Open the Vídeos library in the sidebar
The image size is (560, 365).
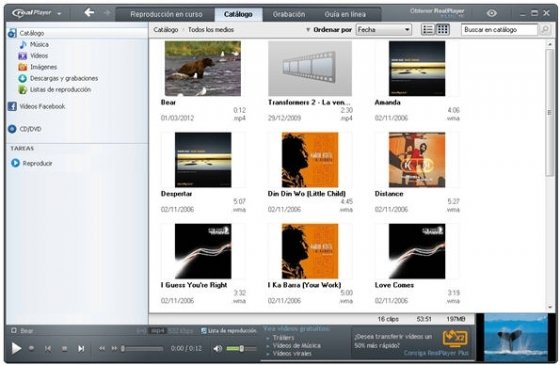[39, 56]
